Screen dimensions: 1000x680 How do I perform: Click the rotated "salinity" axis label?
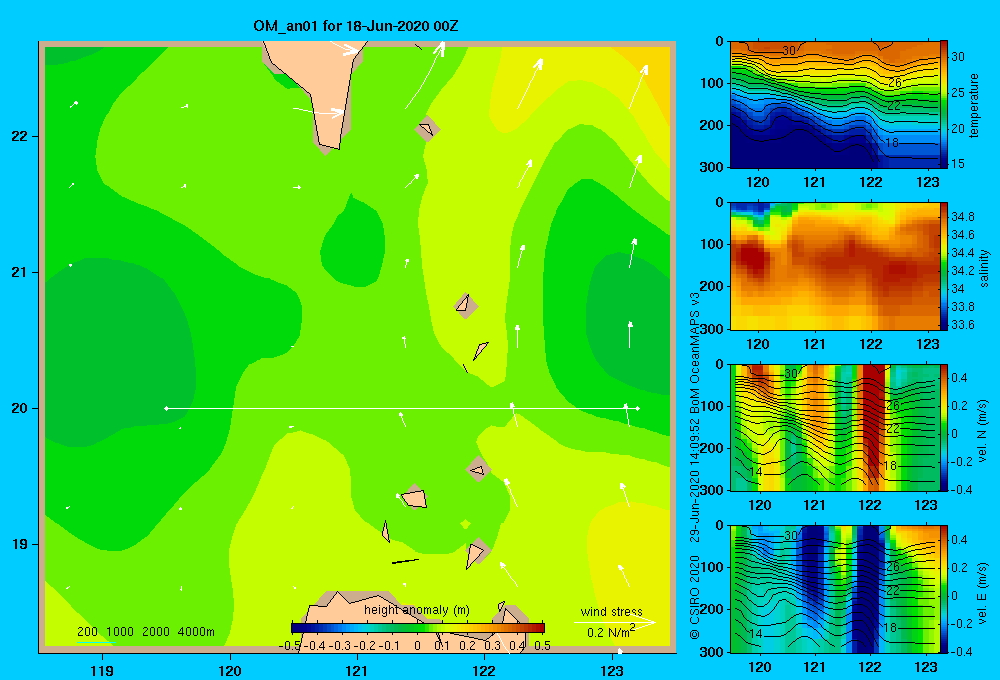click(984, 268)
